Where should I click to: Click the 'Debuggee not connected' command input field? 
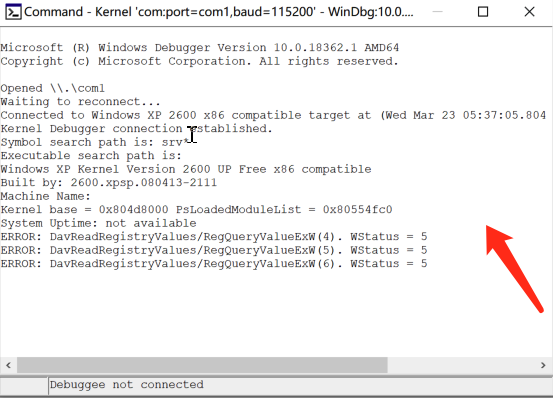pos(300,385)
